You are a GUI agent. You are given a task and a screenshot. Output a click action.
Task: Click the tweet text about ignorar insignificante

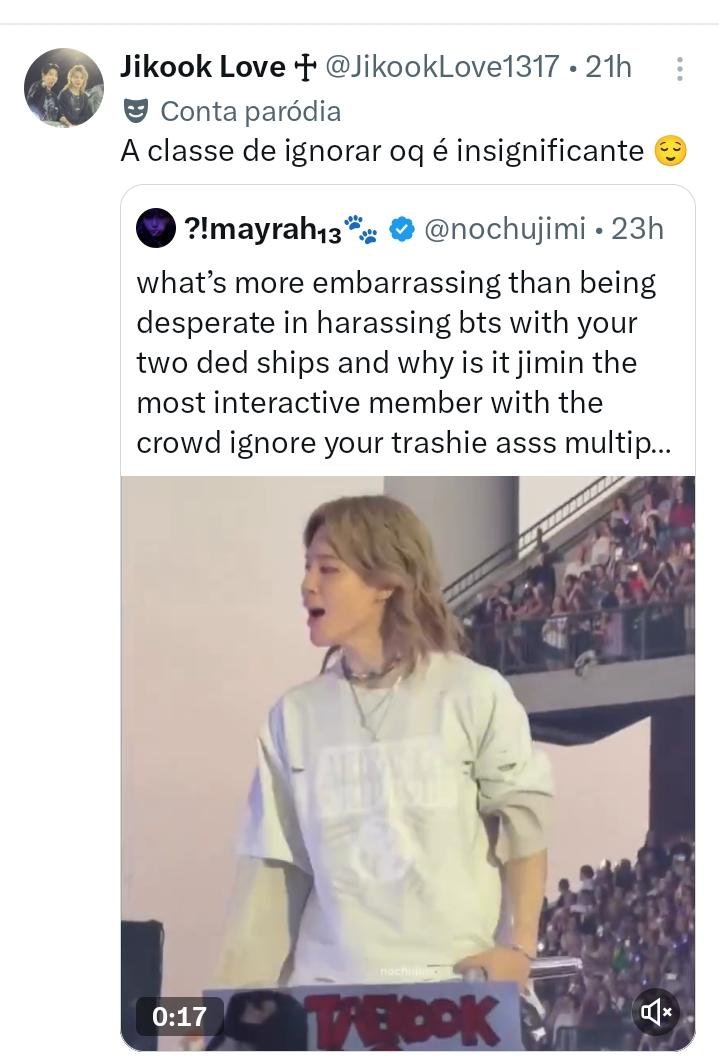382,151
